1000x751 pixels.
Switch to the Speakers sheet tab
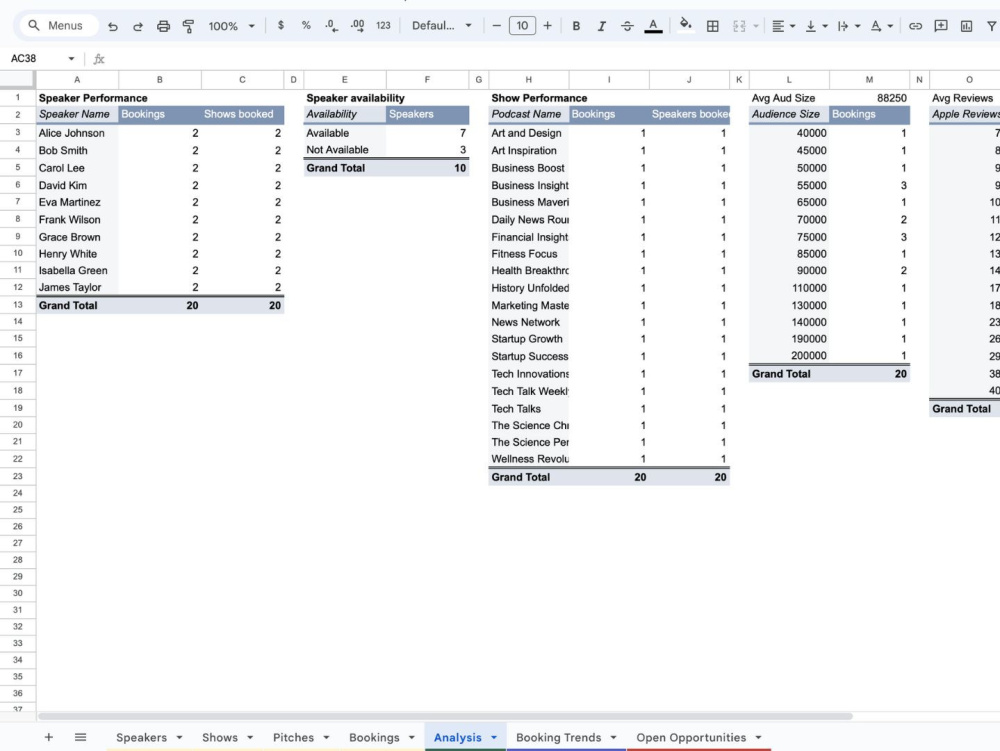tap(142, 737)
